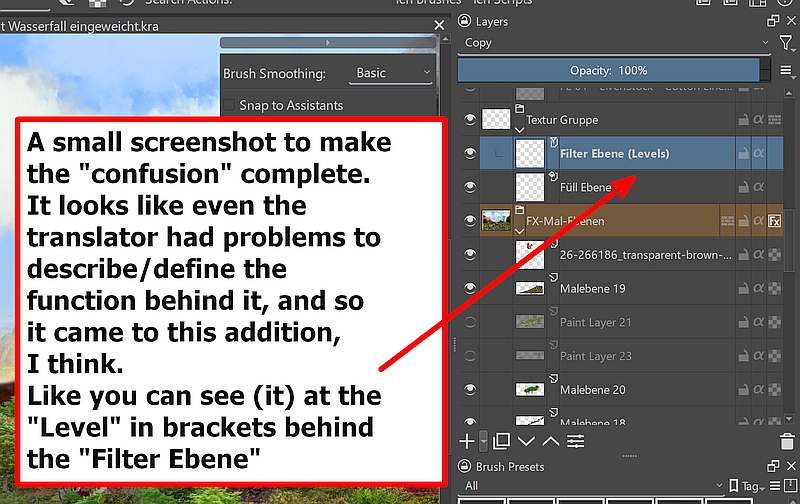Open the Copy blend mode dropdown
Image resolution: width=800 pixels, height=504 pixels.
(615, 43)
